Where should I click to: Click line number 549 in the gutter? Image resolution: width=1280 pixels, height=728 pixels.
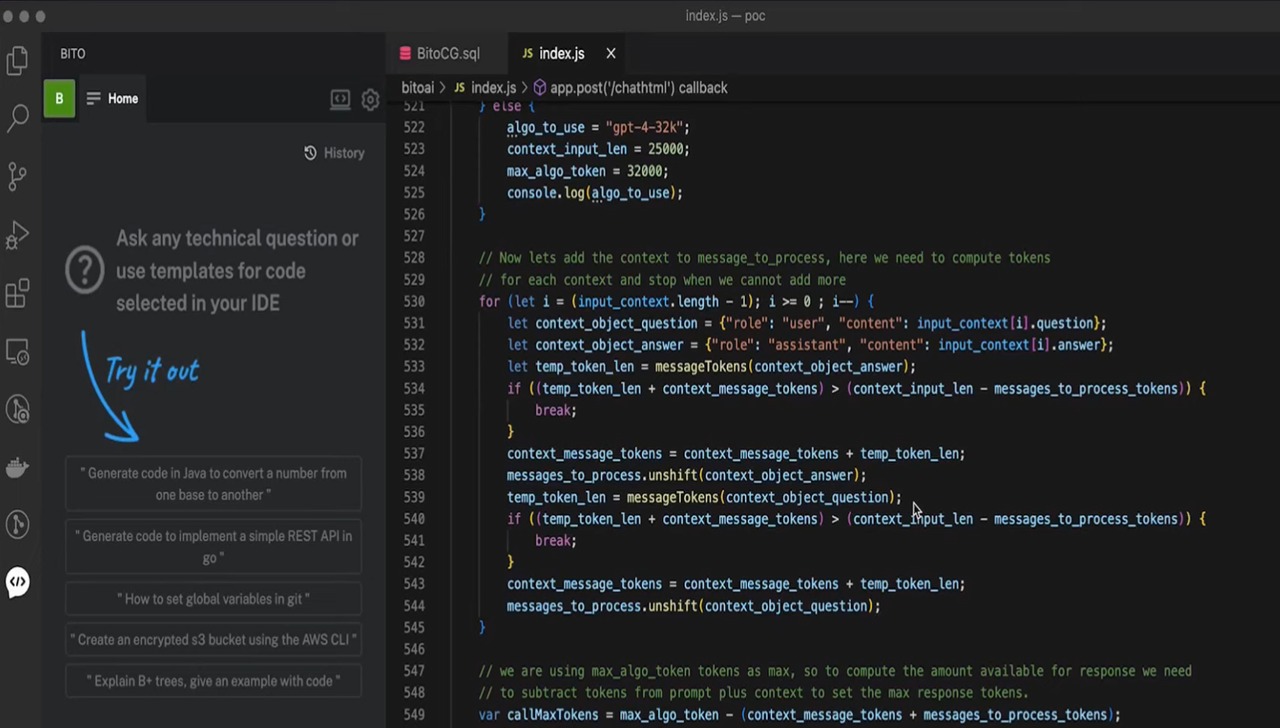(413, 714)
